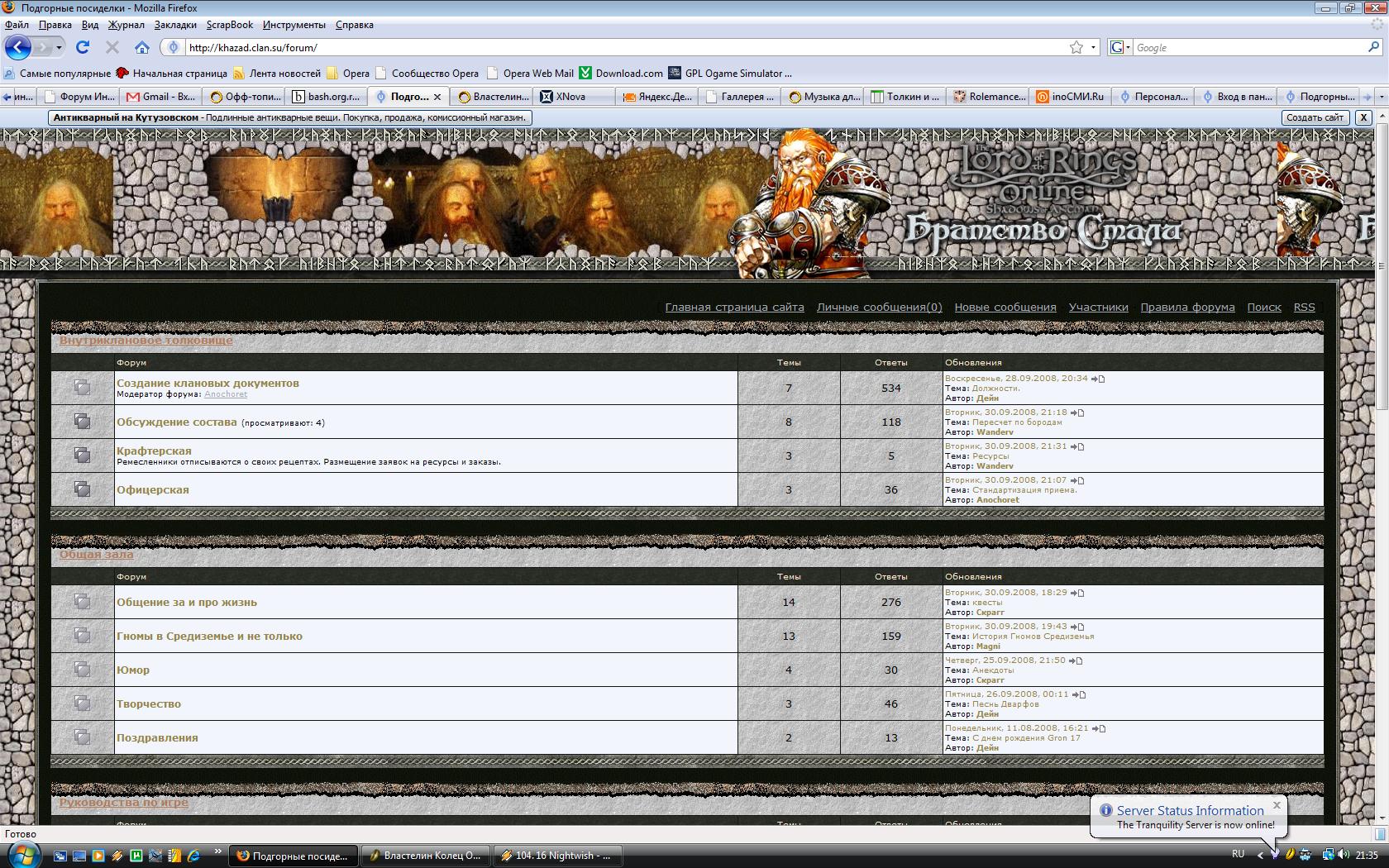Switch to Властелин Колец taskbar window

click(x=426, y=856)
